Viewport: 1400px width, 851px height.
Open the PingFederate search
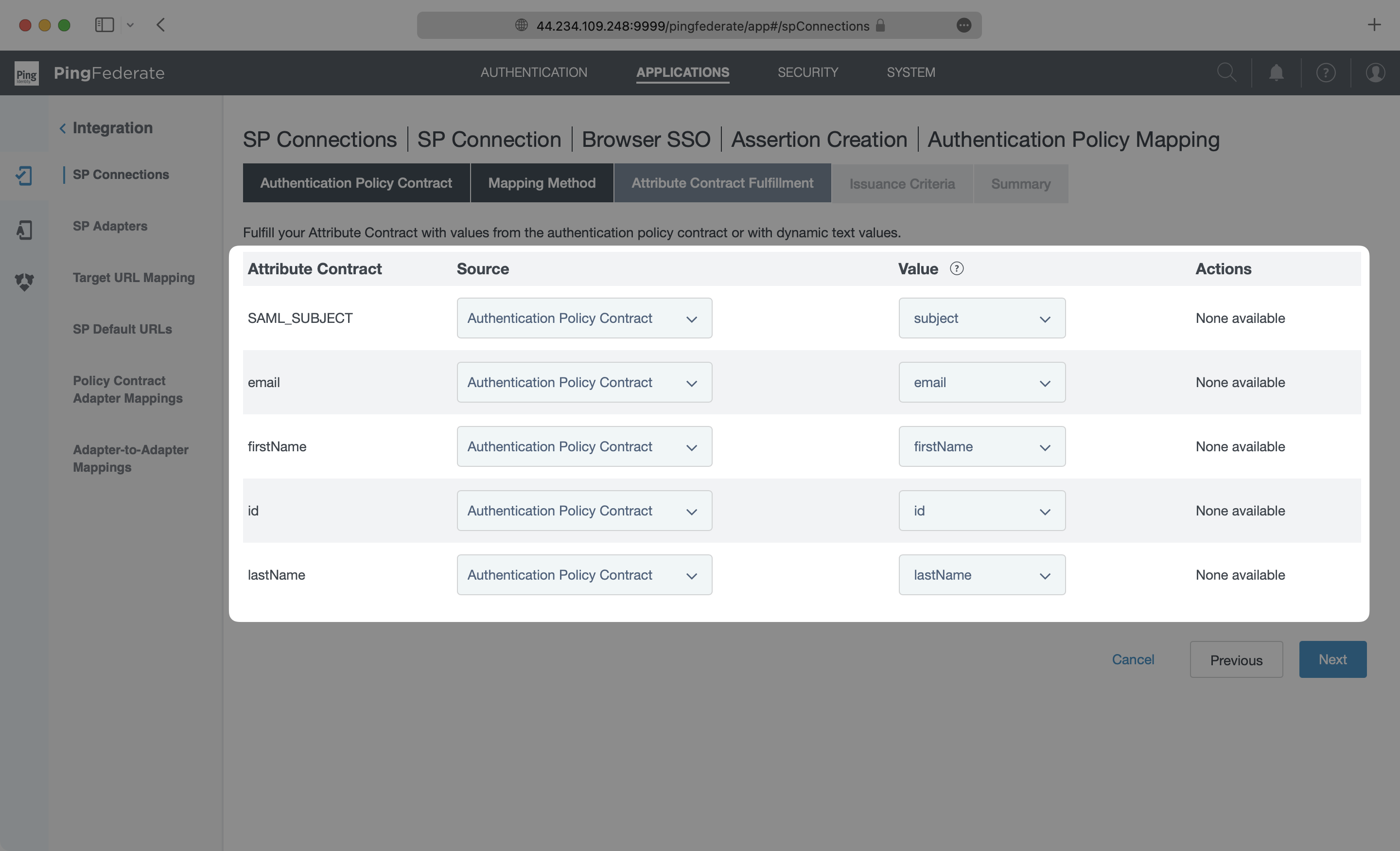(x=1227, y=72)
